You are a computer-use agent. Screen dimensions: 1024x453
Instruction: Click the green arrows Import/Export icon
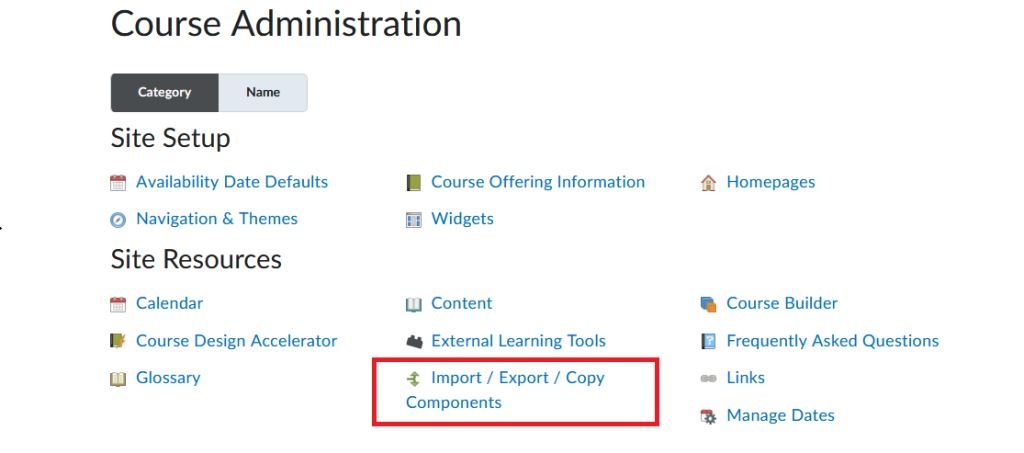(x=413, y=378)
